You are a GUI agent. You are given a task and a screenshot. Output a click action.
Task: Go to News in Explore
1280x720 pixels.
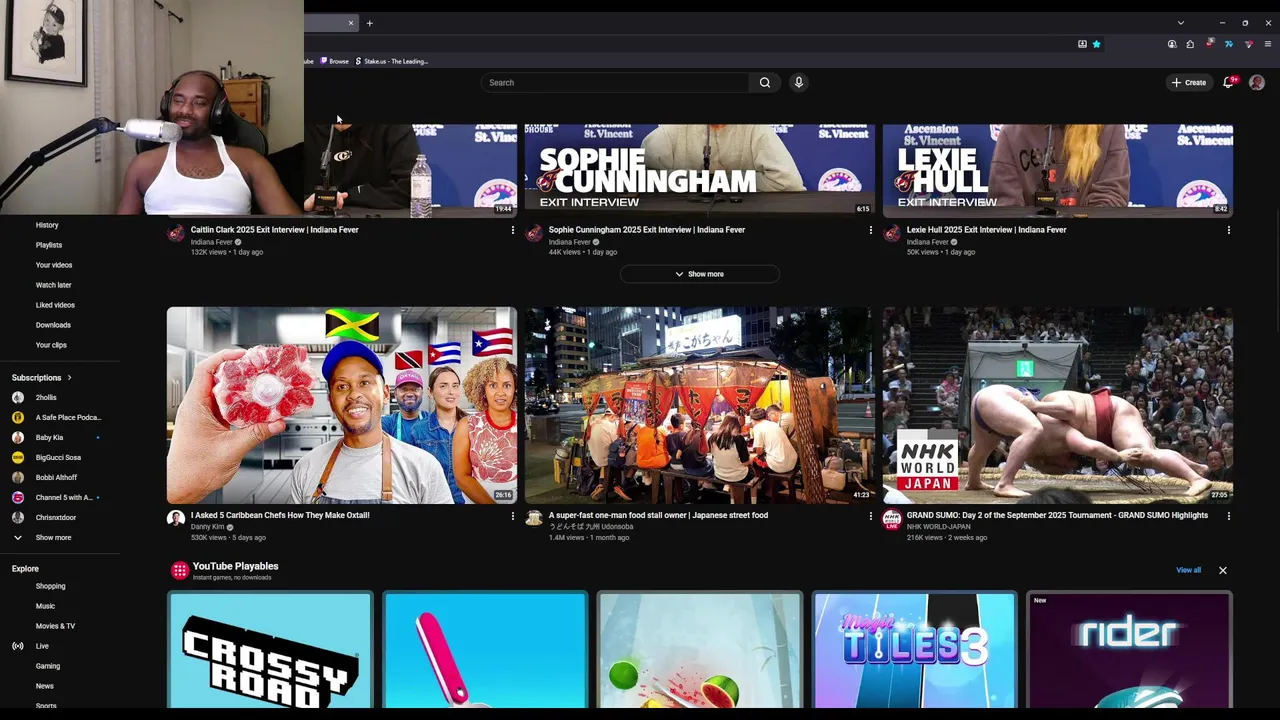click(x=45, y=686)
